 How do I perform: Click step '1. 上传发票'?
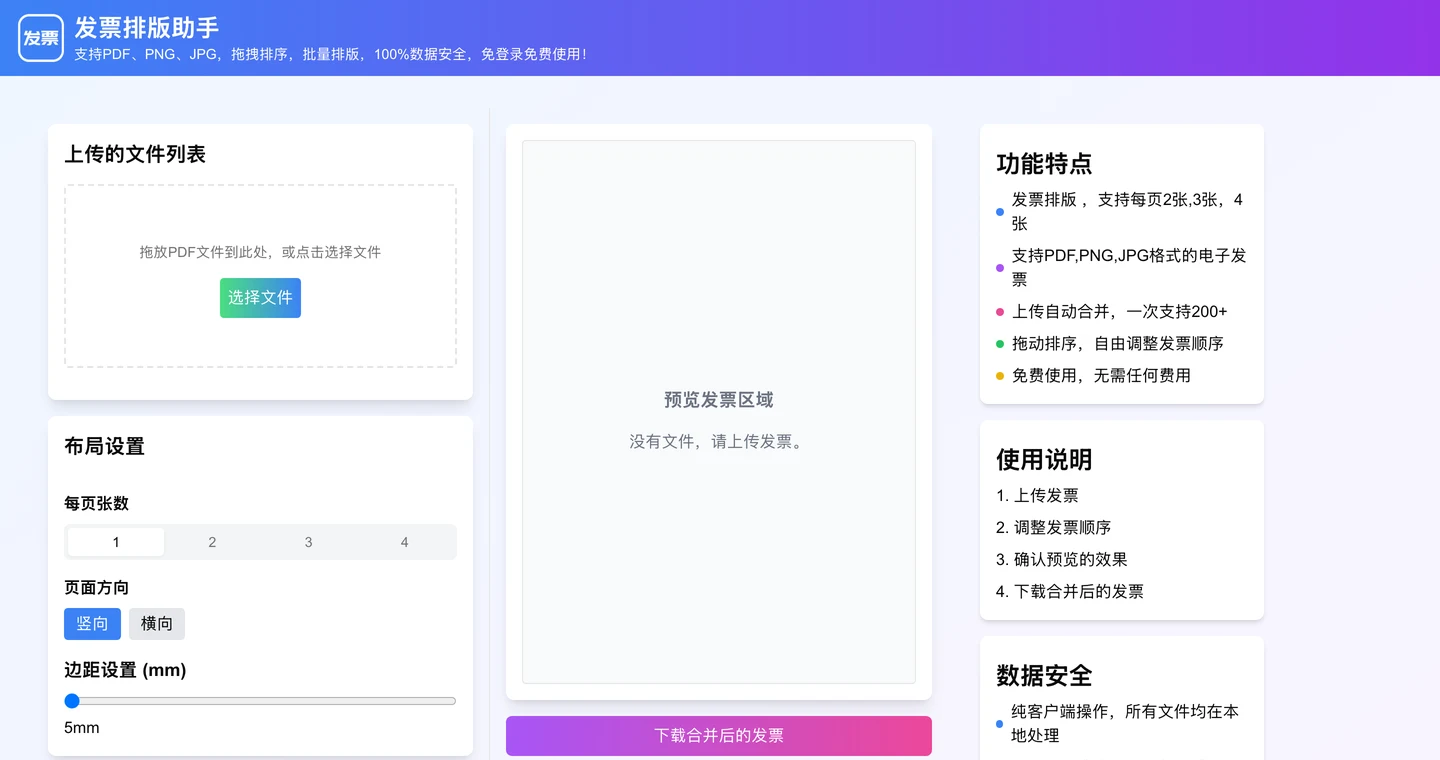[x=1037, y=496]
